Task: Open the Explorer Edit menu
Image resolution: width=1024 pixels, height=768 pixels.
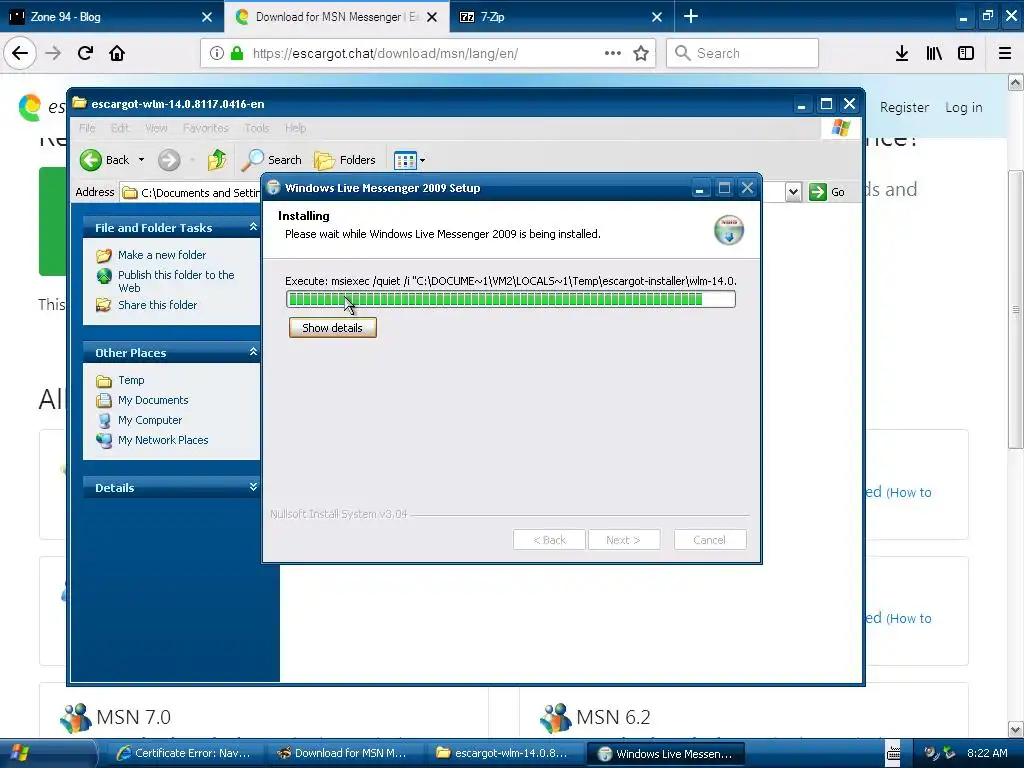Action: [120, 128]
